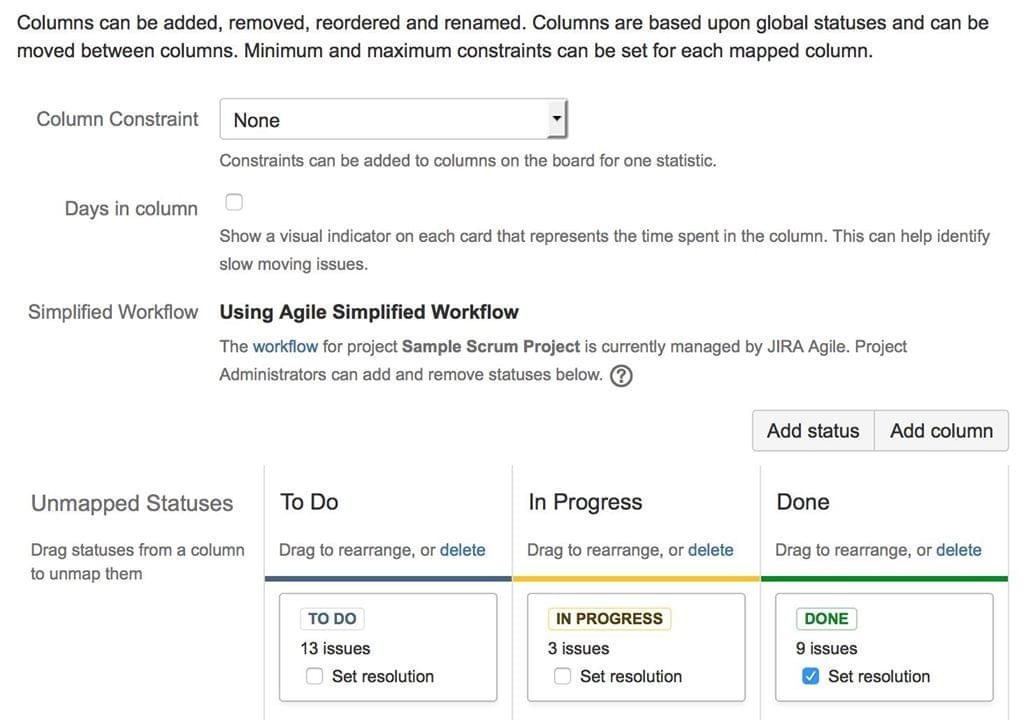Click the To Do column title
This screenshot has height=720, width=1026.
click(309, 502)
